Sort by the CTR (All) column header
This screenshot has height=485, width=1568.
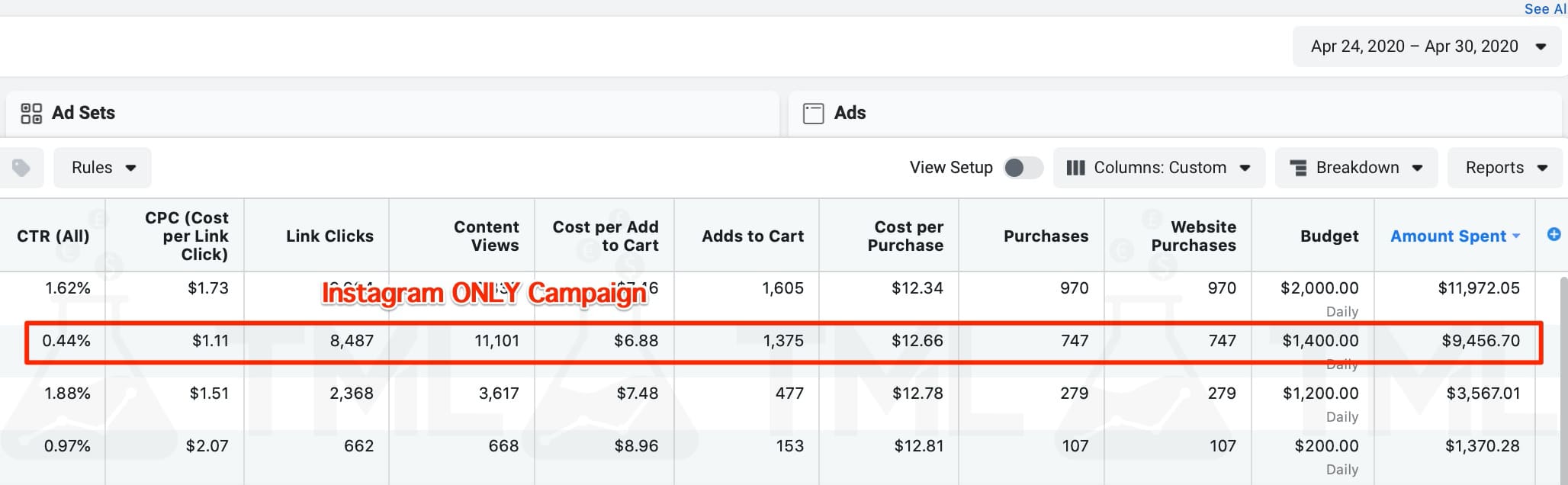(53, 236)
